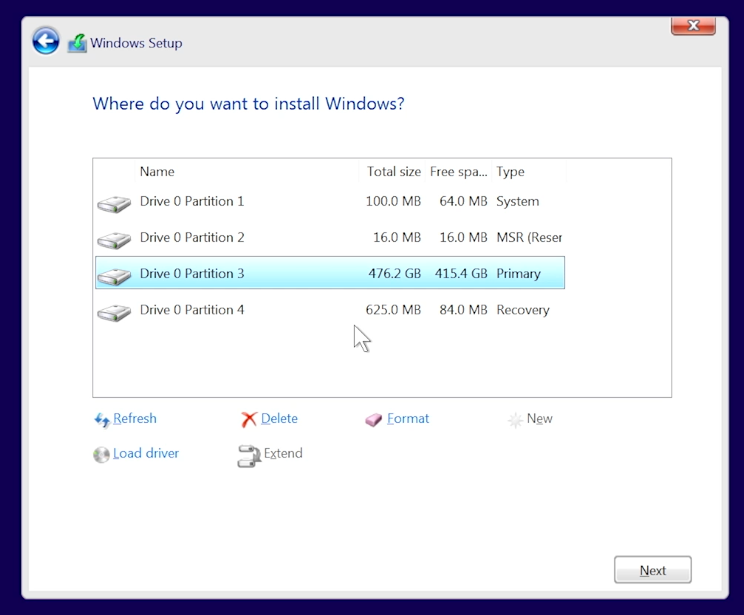Open the Load driver link
This screenshot has width=744, height=615.
(x=146, y=453)
